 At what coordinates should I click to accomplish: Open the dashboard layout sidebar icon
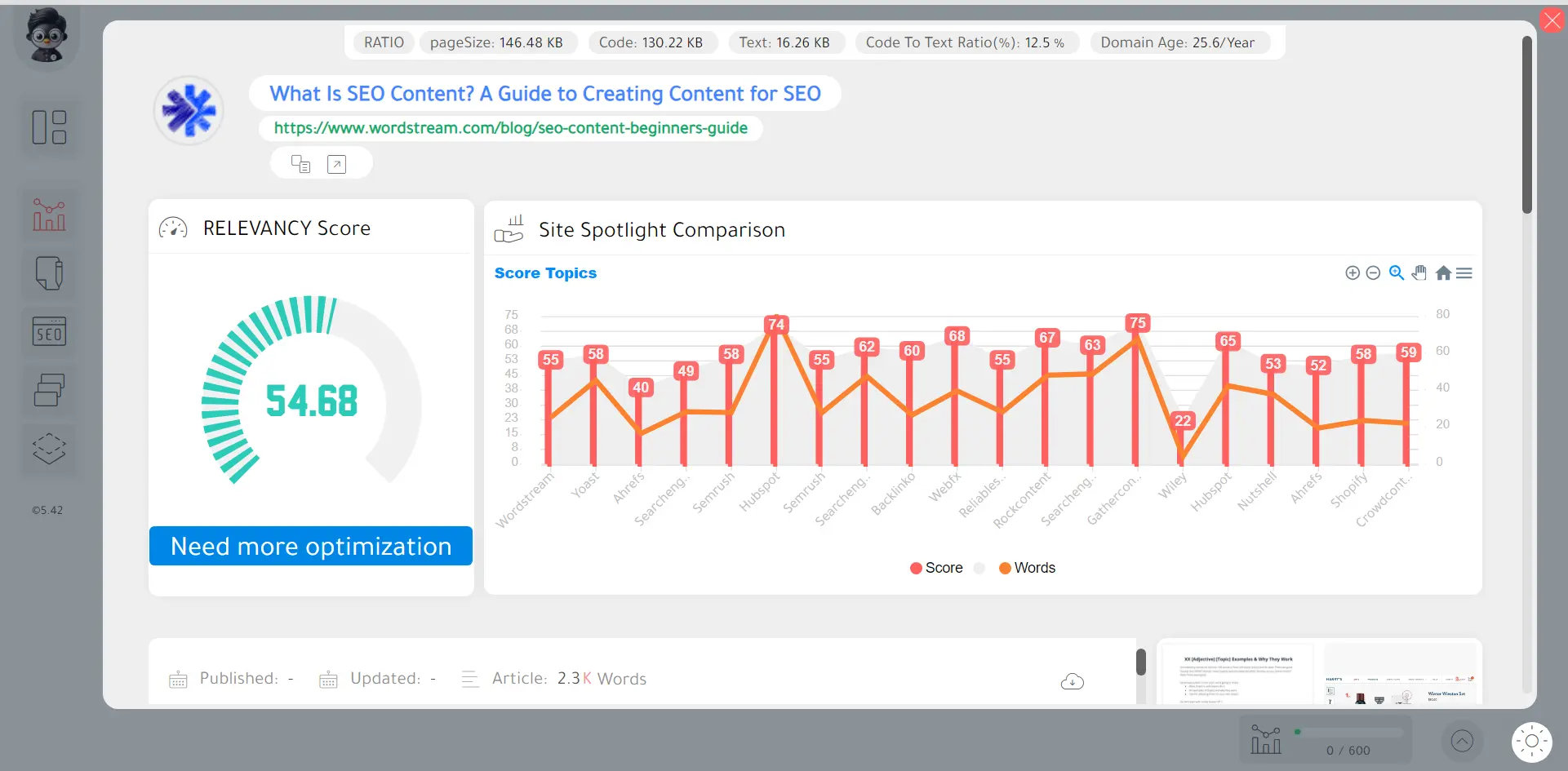point(49,127)
